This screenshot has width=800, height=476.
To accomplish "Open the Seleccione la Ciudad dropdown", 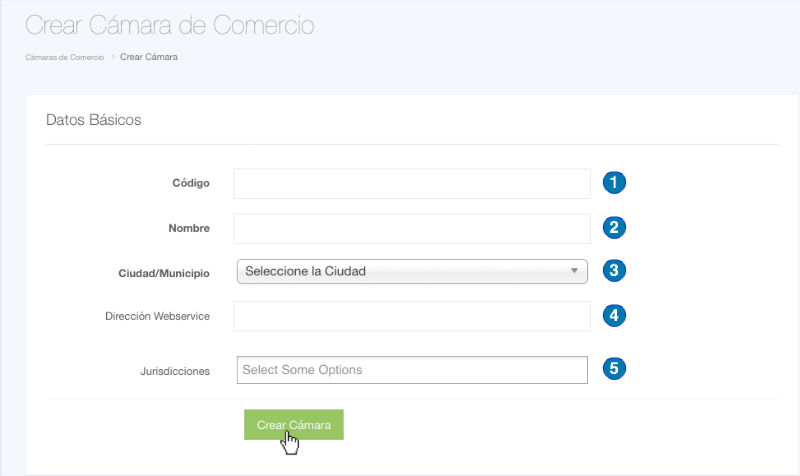I will click(412, 271).
